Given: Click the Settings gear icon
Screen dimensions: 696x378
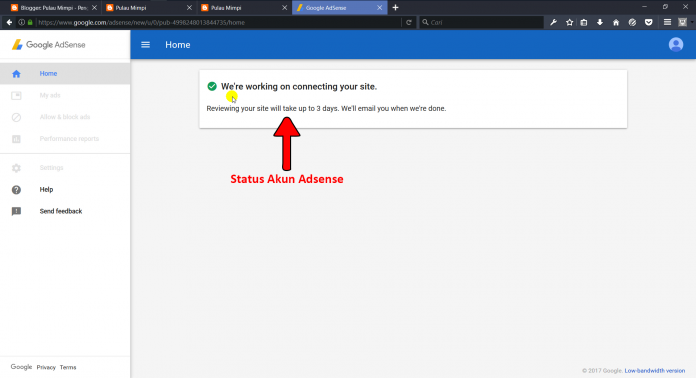Looking at the screenshot, I should click(16, 168).
